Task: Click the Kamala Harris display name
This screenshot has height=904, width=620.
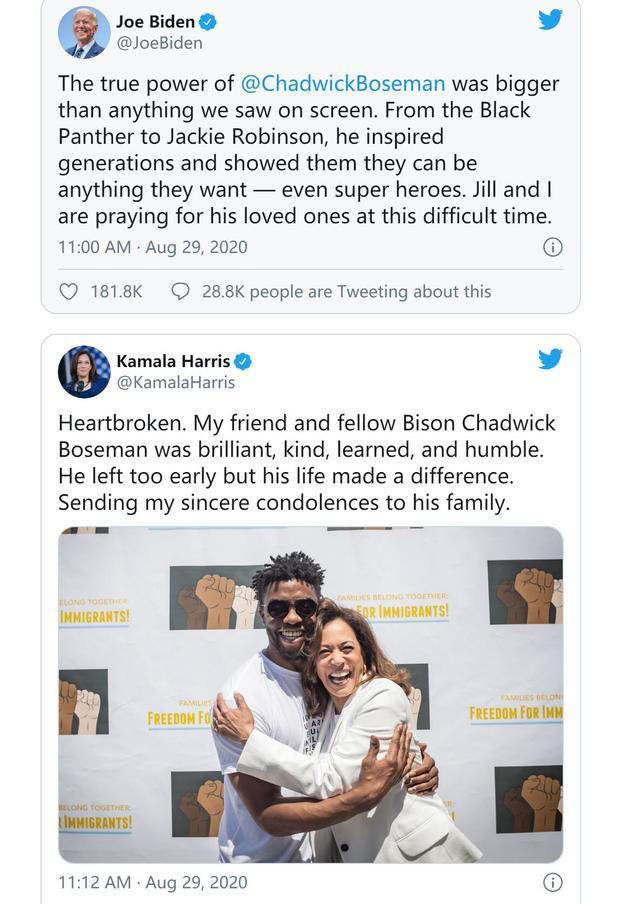Action: click(173, 361)
